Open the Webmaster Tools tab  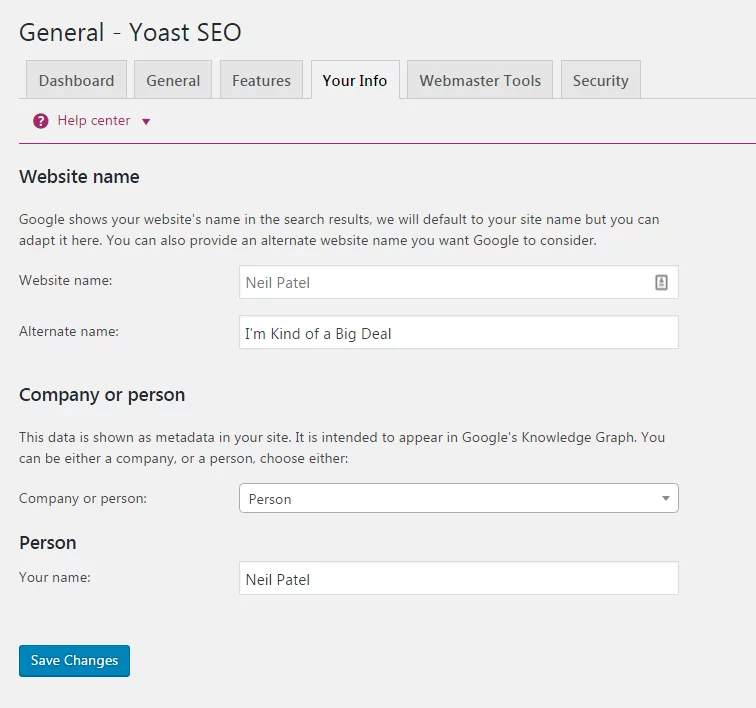tap(480, 80)
